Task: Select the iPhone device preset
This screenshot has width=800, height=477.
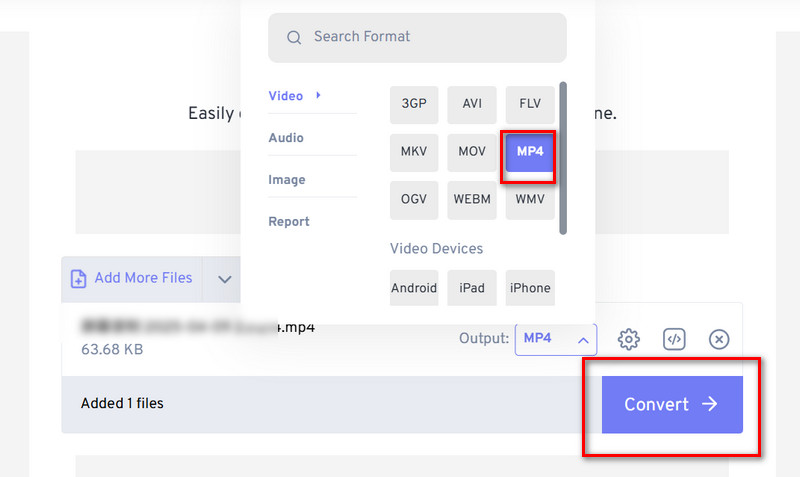Action: (x=530, y=288)
